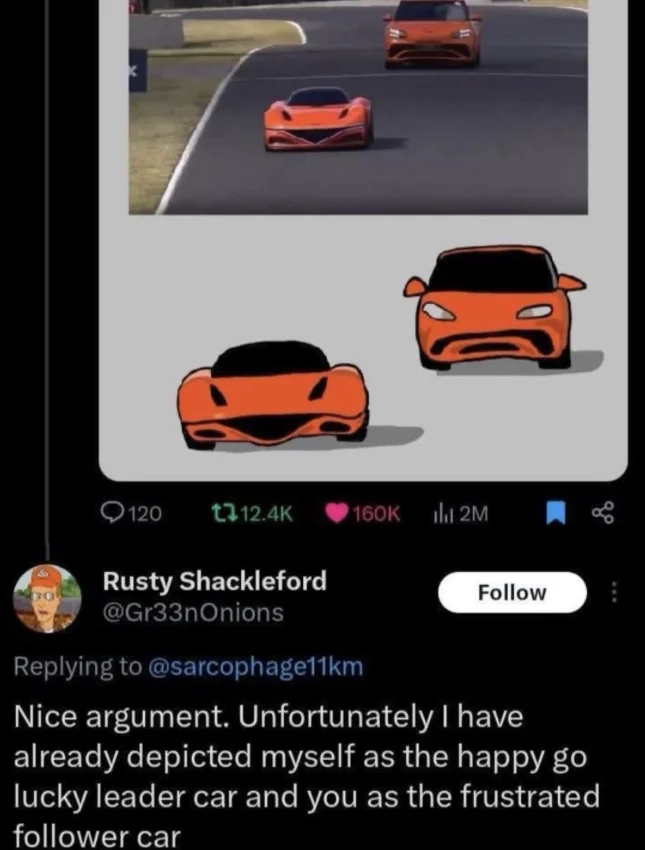Share the post using the share icon
The height and width of the screenshot is (850, 645).
(x=603, y=513)
